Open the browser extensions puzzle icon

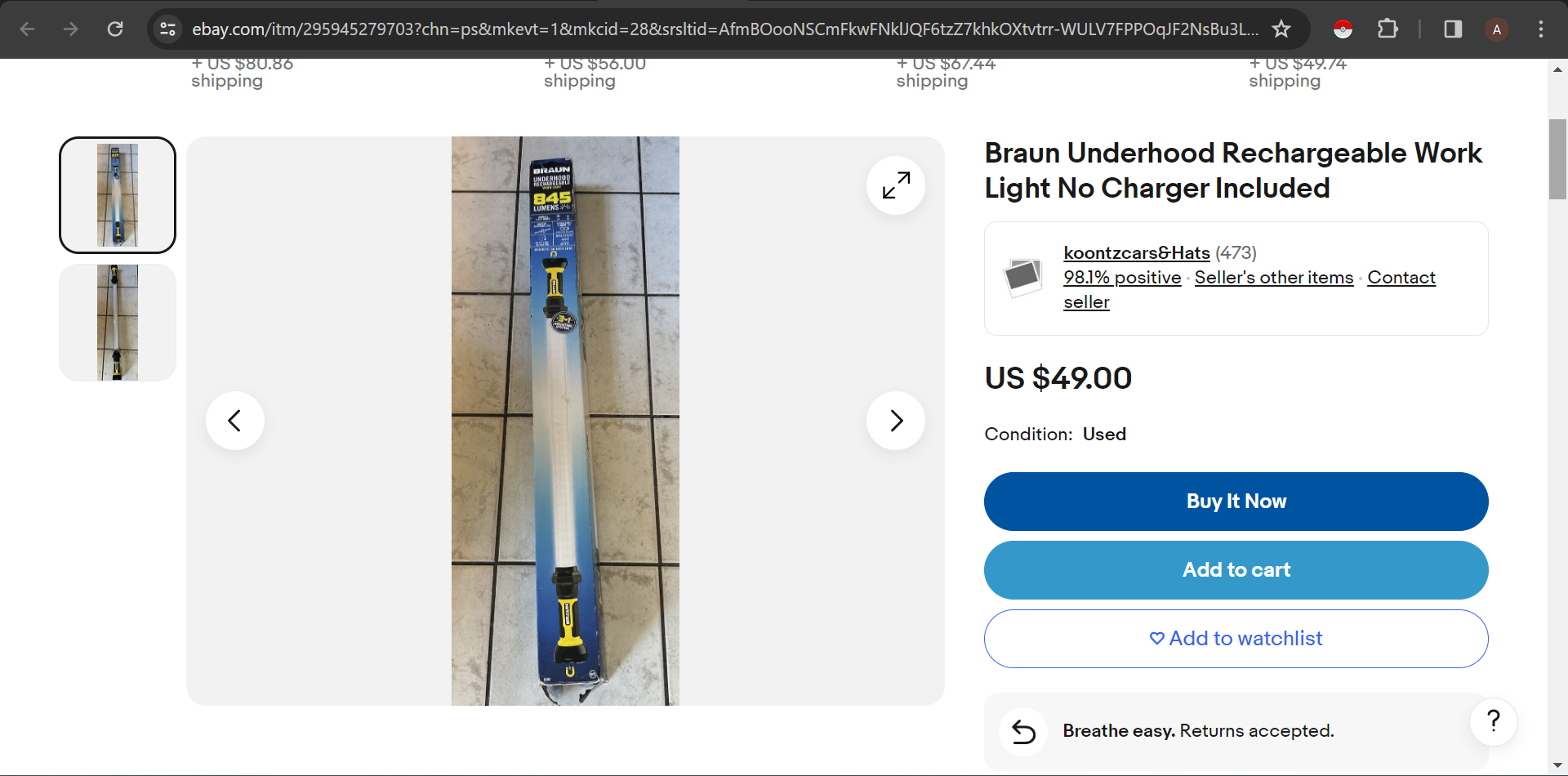1388,29
